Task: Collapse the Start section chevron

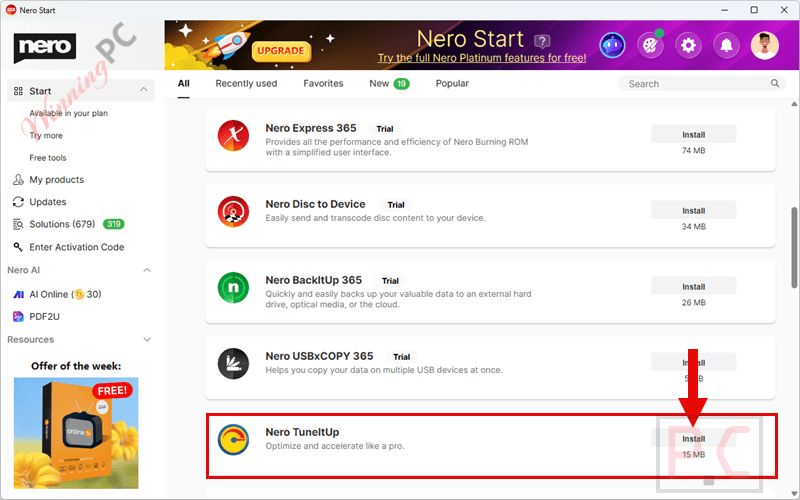Action: [x=144, y=89]
